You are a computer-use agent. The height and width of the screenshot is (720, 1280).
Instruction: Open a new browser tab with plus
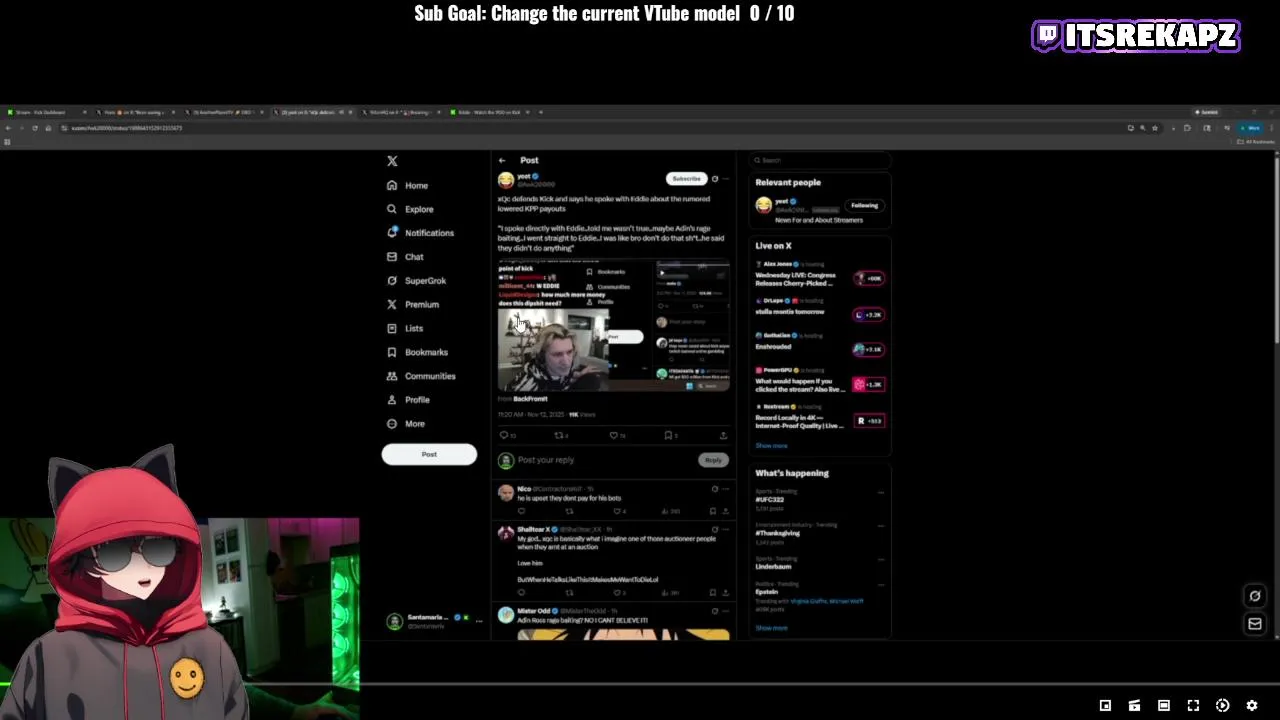541,112
